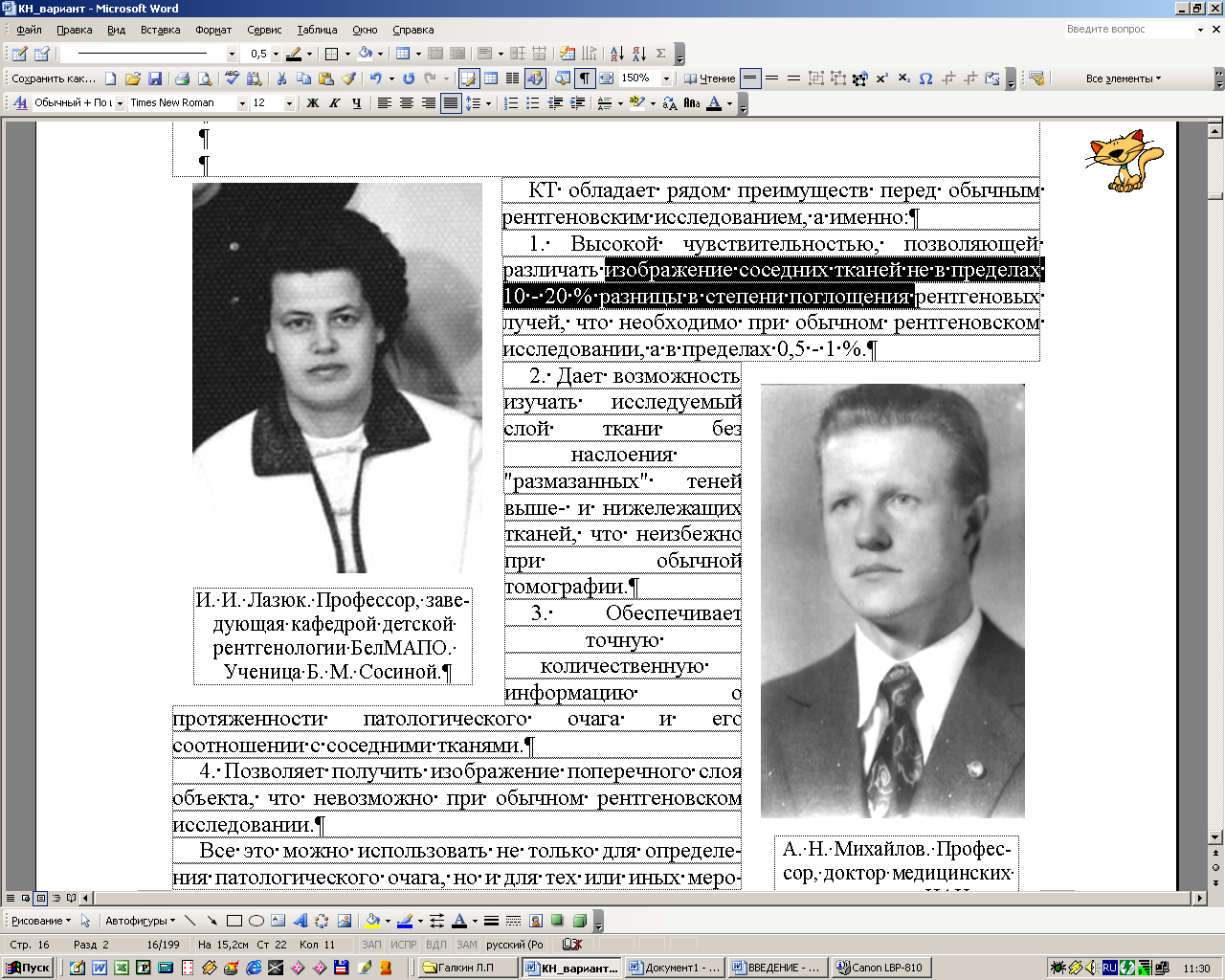Align text to center

(406, 102)
